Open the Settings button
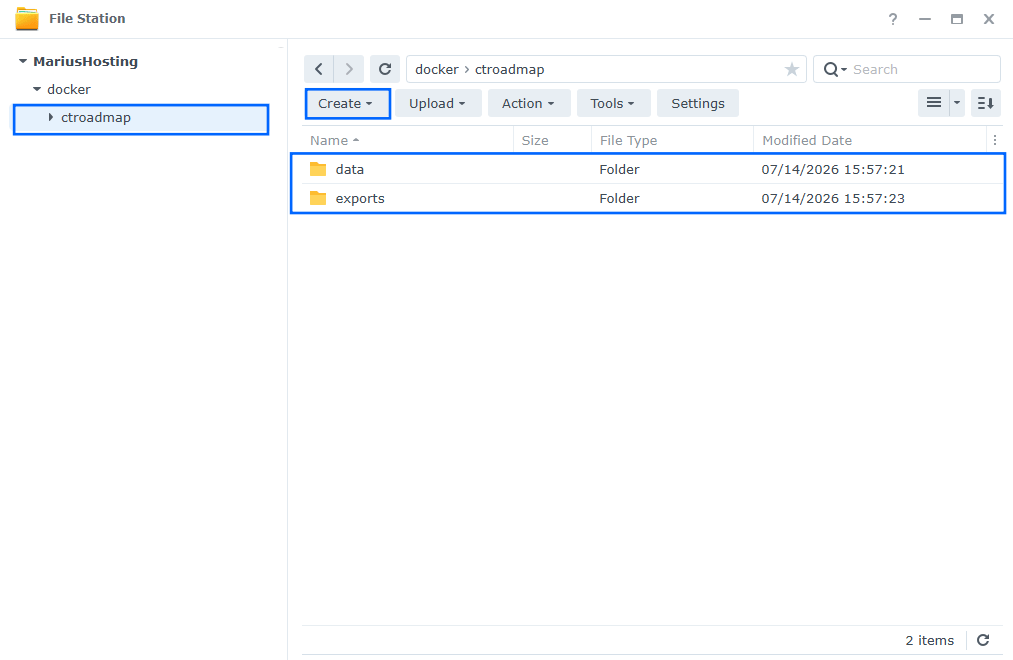Image resolution: width=1013 pixels, height=660 pixels. point(698,103)
